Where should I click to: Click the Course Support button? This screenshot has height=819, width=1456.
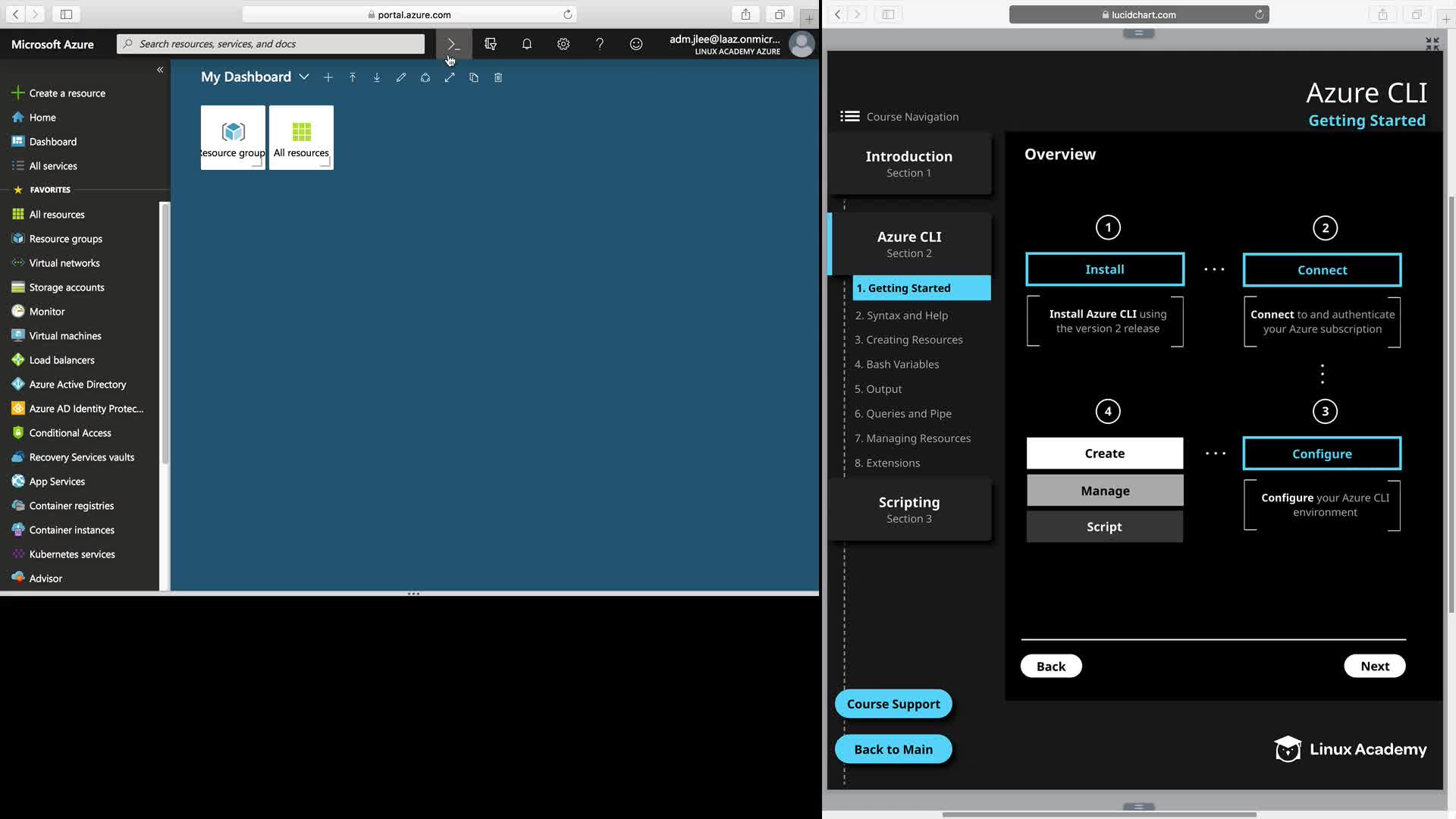click(x=893, y=704)
